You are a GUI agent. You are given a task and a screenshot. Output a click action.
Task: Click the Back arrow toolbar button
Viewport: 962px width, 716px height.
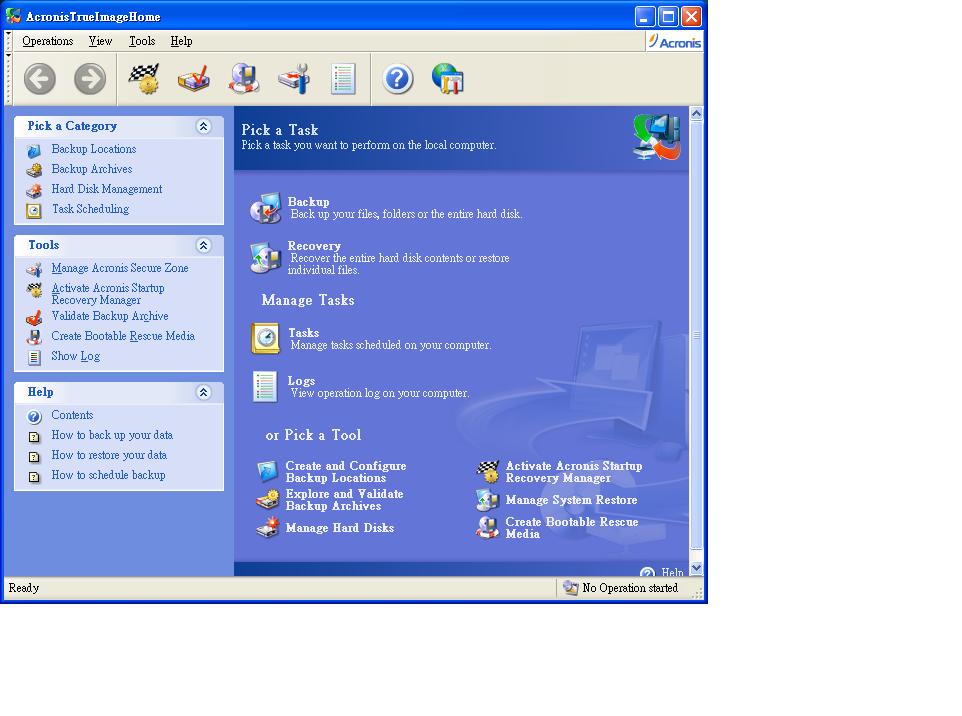40,79
